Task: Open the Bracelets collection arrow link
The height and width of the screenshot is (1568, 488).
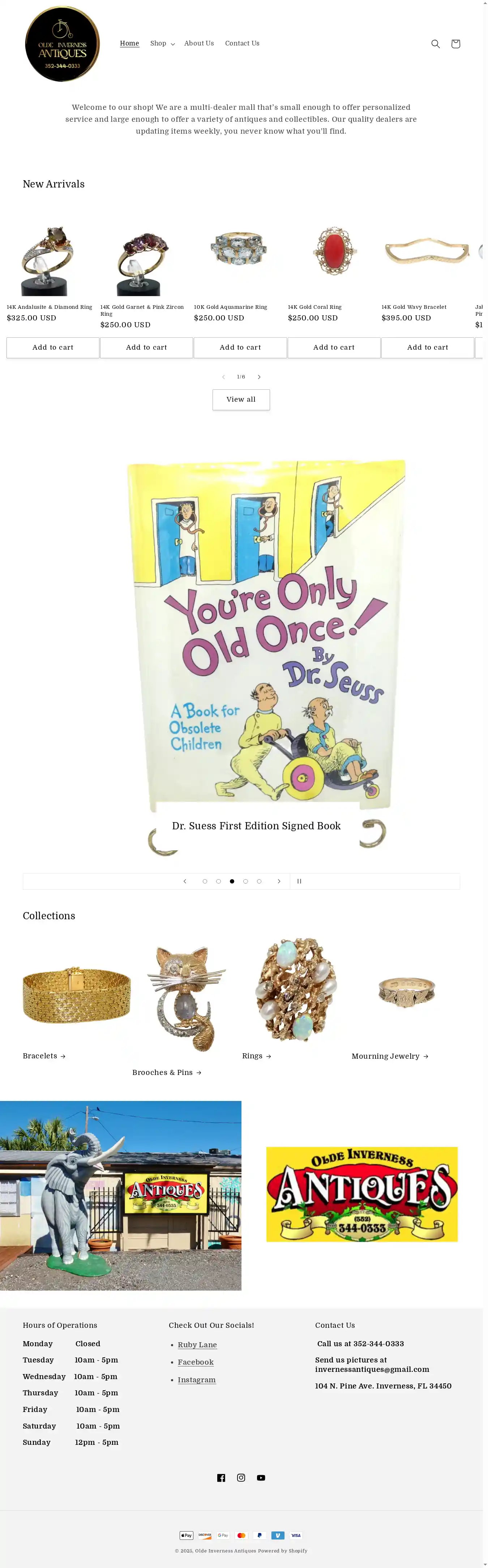Action: coord(44,1055)
